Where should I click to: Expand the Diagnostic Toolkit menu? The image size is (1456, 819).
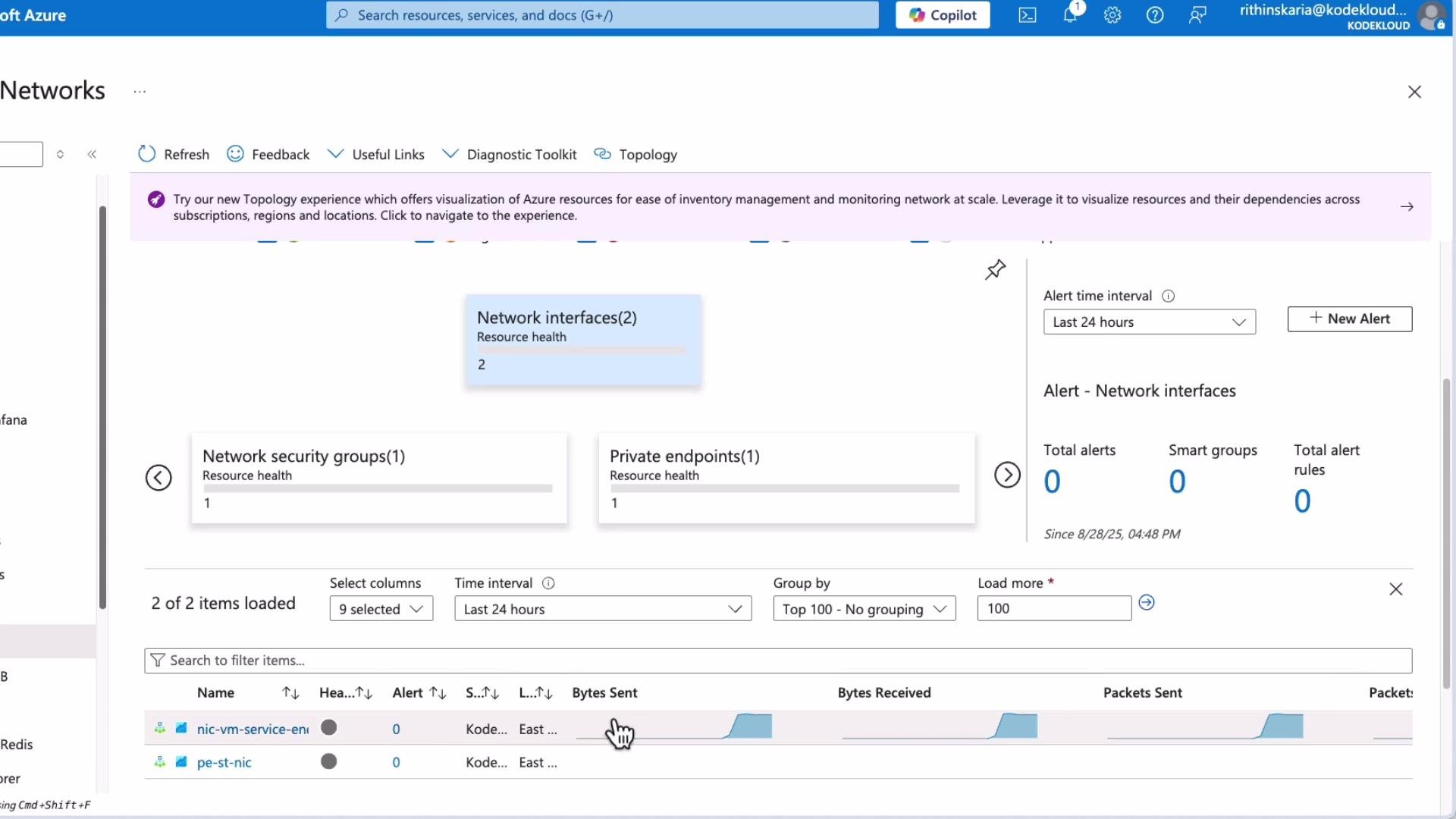510,155
